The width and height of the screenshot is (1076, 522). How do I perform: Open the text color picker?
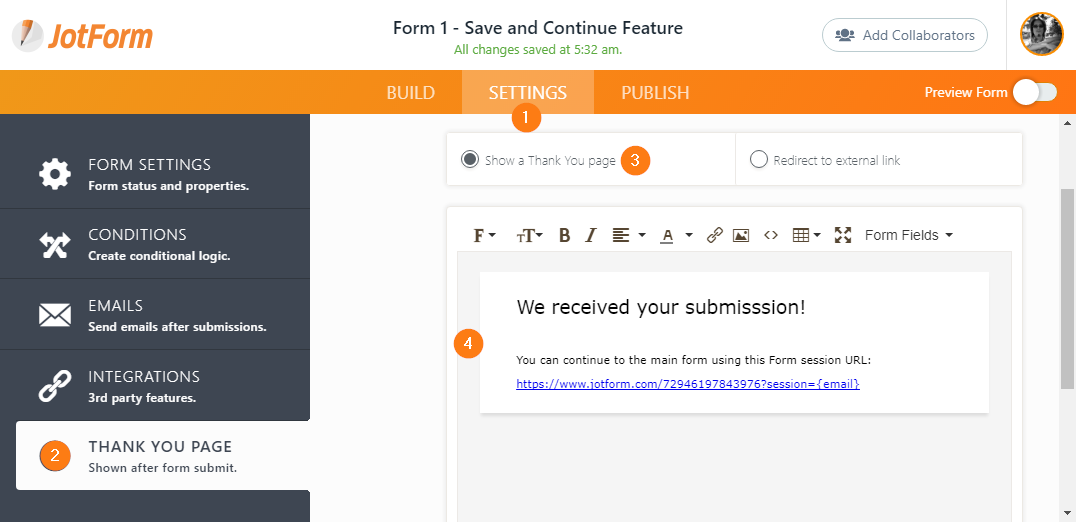click(675, 235)
